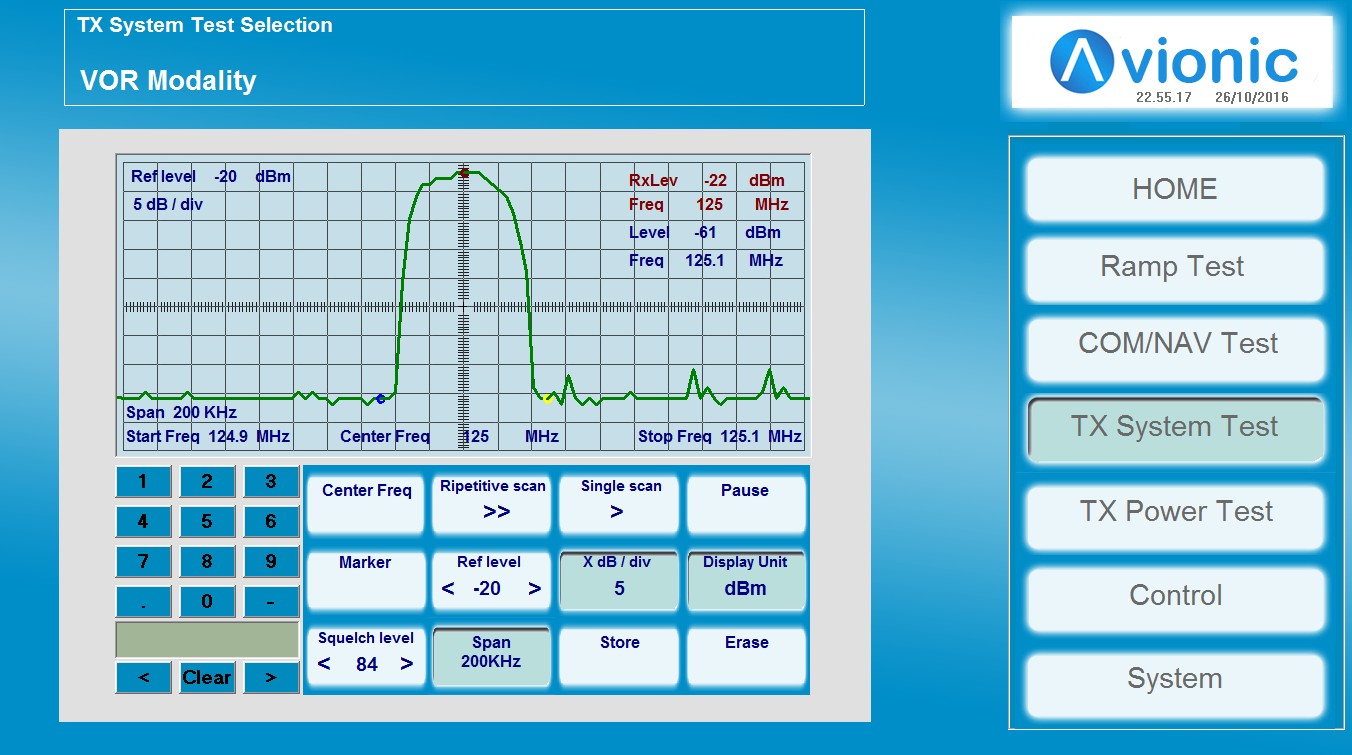This screenshot has height=755, width=1352.
Task: Click red peak marker on trace
Action: [x=464, y=172]
